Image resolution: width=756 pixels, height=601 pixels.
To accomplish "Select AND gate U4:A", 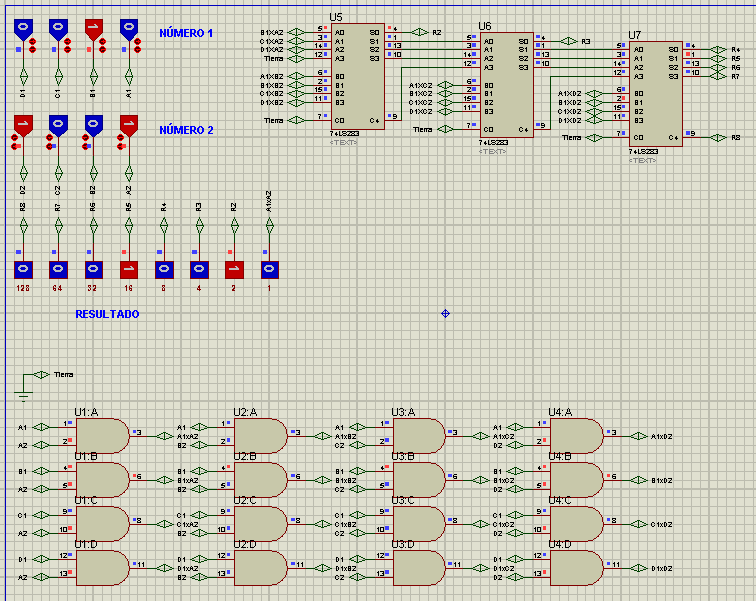I will click(x=577, y=436).
